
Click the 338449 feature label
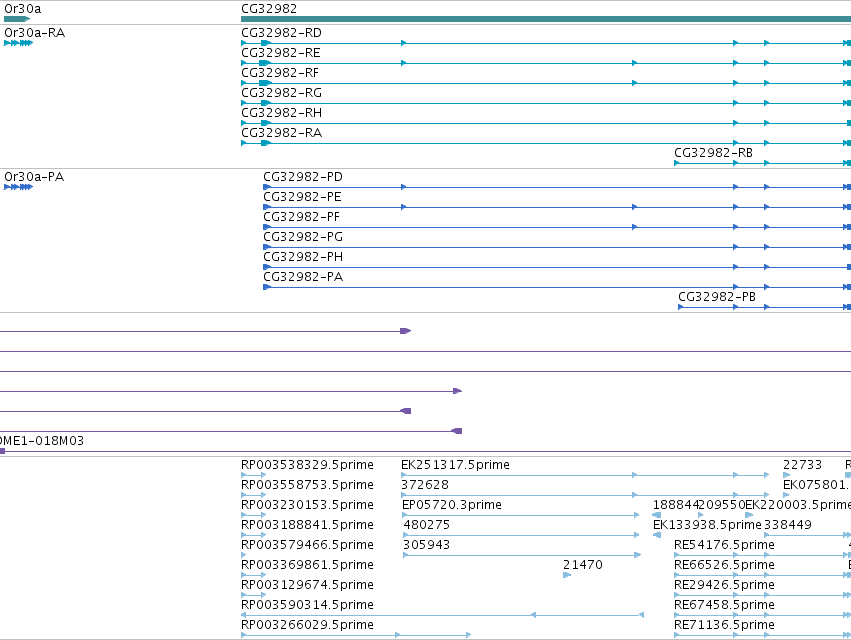[x=788, y=525]
